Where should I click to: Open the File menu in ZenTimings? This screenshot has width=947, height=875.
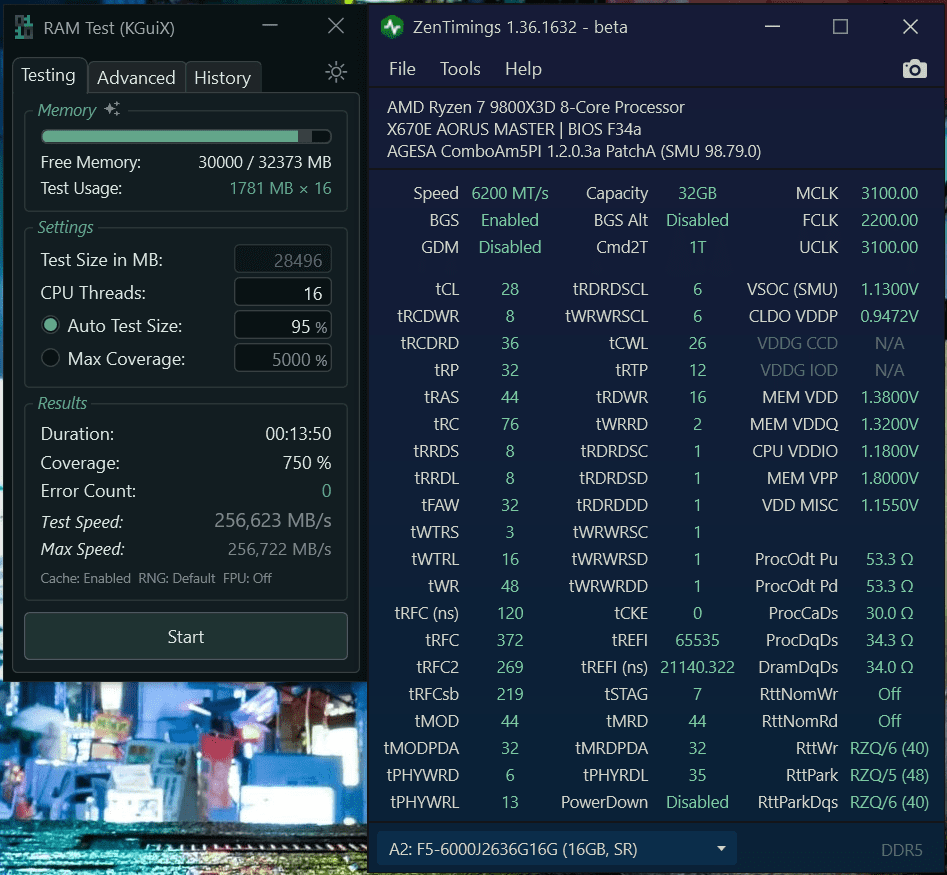coord(402,69)
